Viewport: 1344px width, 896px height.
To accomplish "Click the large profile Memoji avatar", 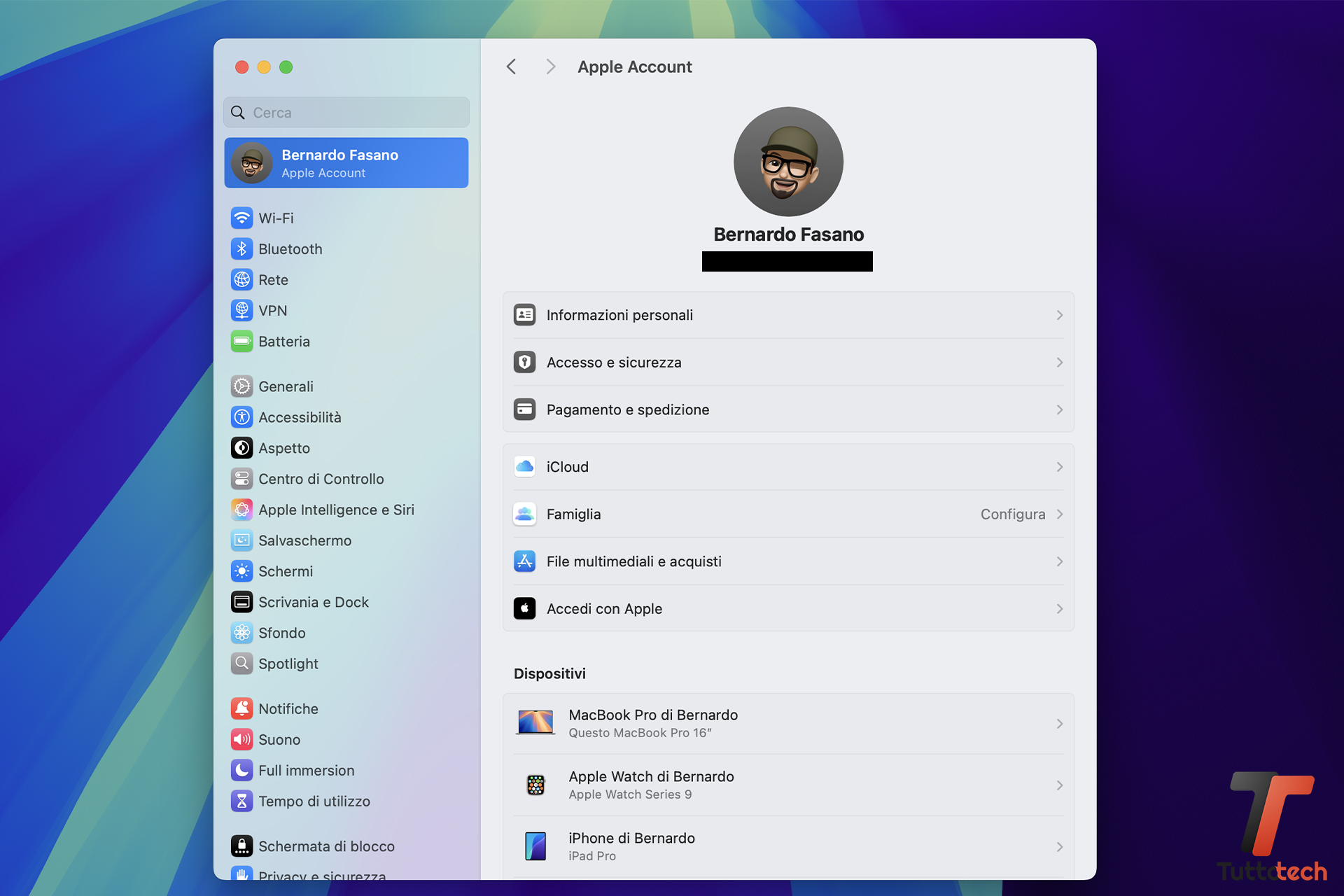I will point(788,162).
